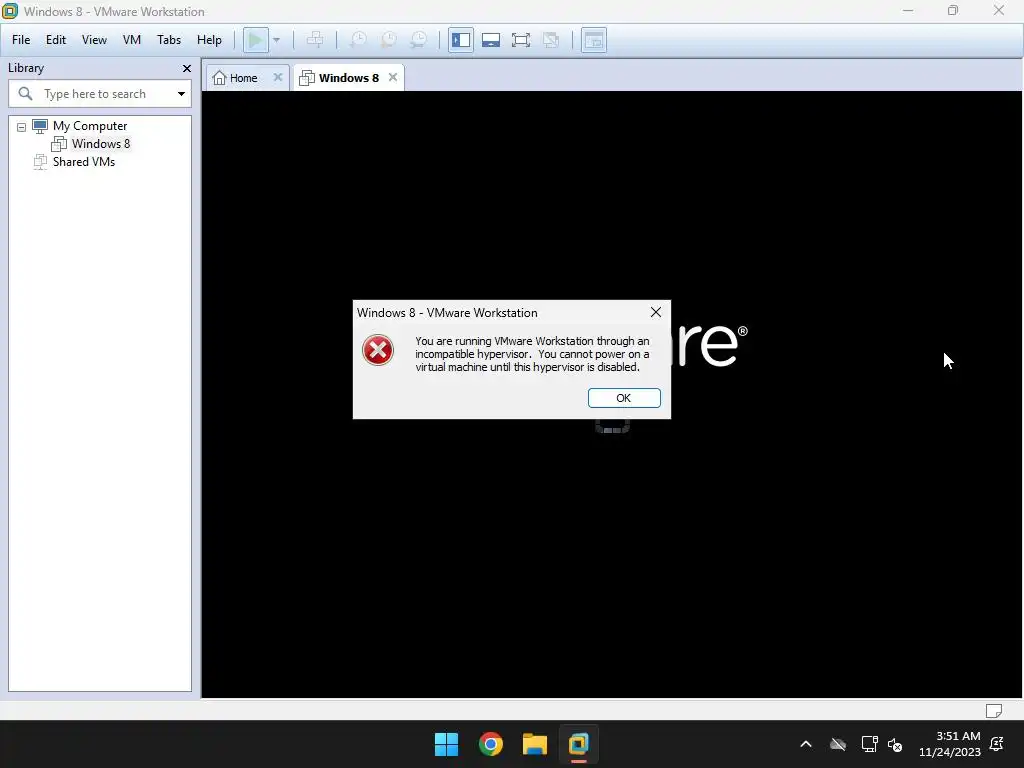Viewport: 1024px width, 768px height.
Task: Click the OneDrive cloud tray icon
Action: click(x=838, y=744)
